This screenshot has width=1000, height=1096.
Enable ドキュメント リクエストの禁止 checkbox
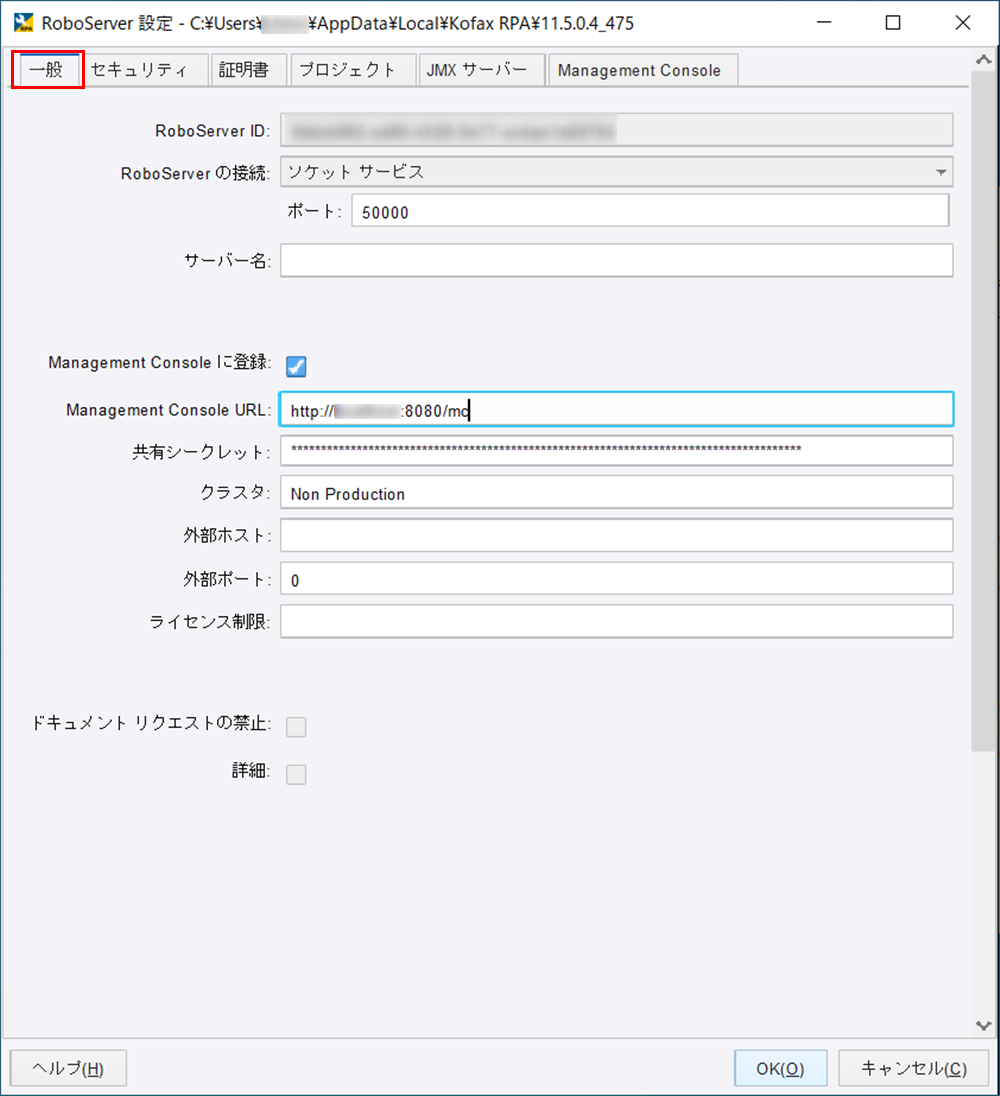click(296, 727)
